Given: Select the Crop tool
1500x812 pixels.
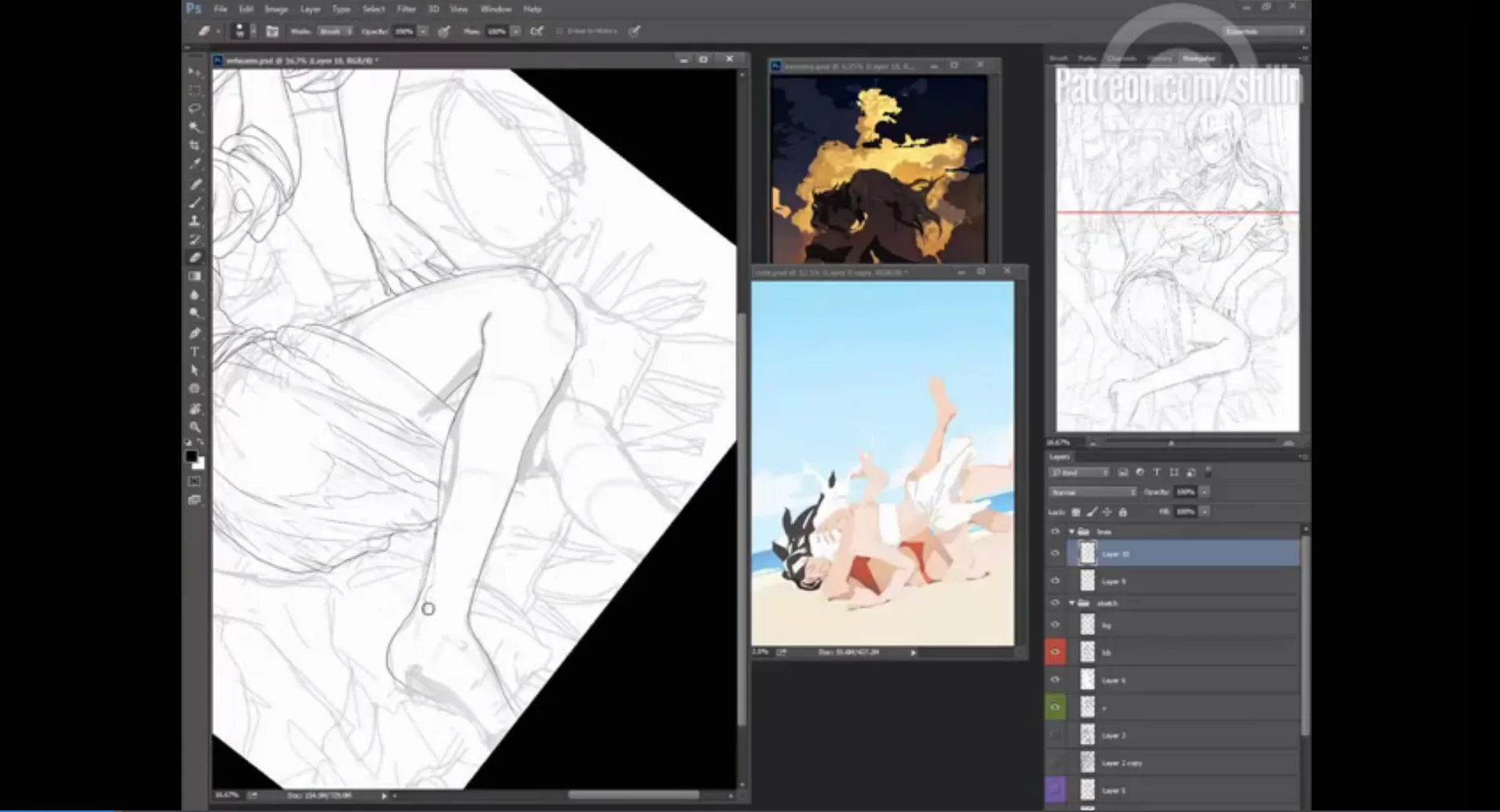Looking at the screenshot, I should pyautogui.click(x=195, y=145).
